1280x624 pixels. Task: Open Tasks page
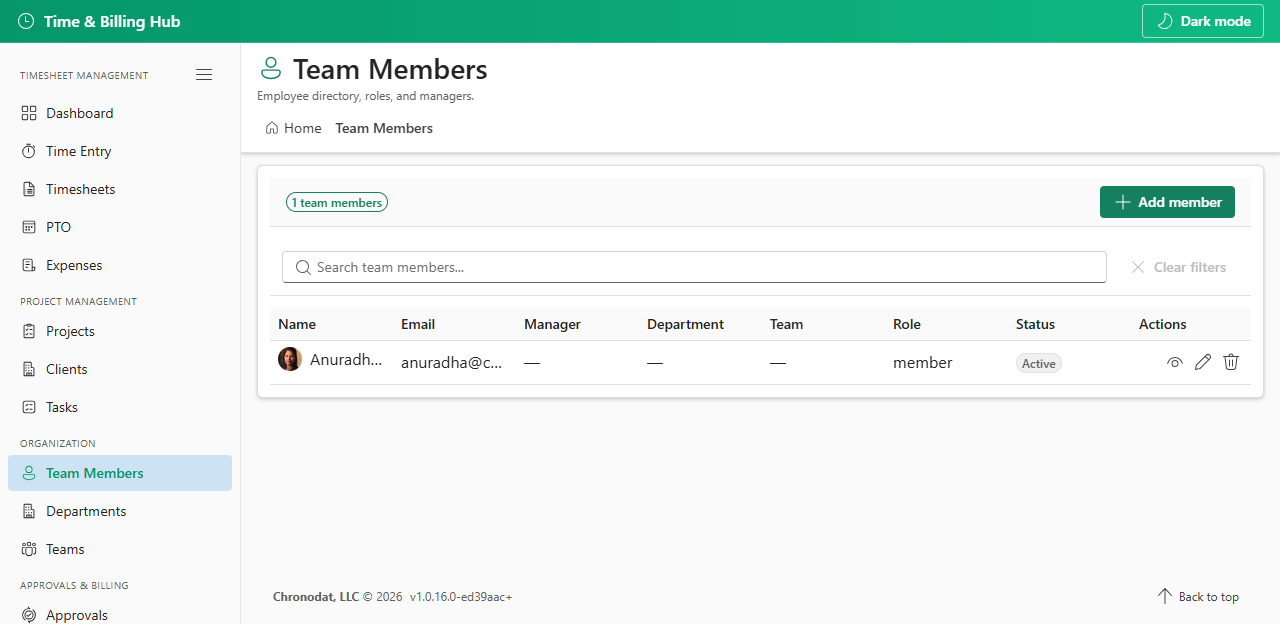(120, 407)
